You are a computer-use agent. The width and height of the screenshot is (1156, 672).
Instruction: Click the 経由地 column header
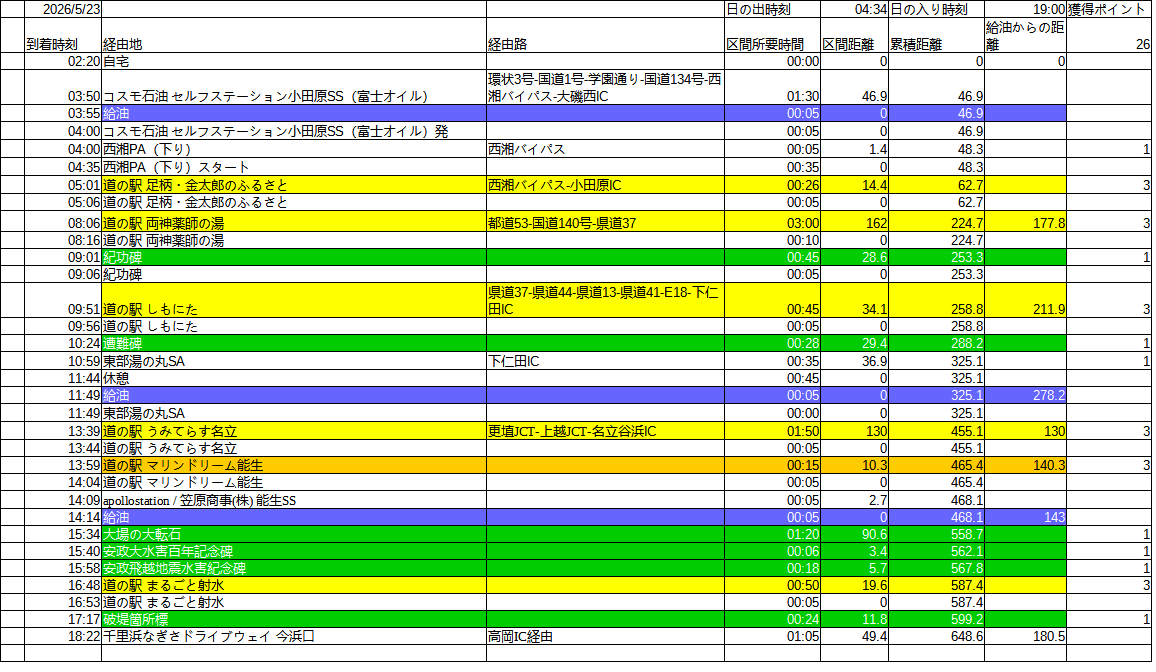pyautogui.click(x=293, y=35)
